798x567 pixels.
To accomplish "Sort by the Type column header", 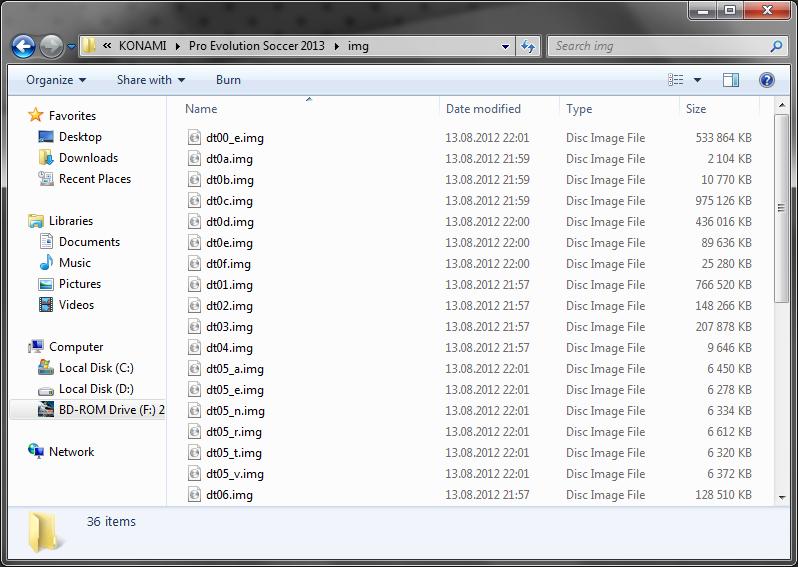I will click(579, 109).
